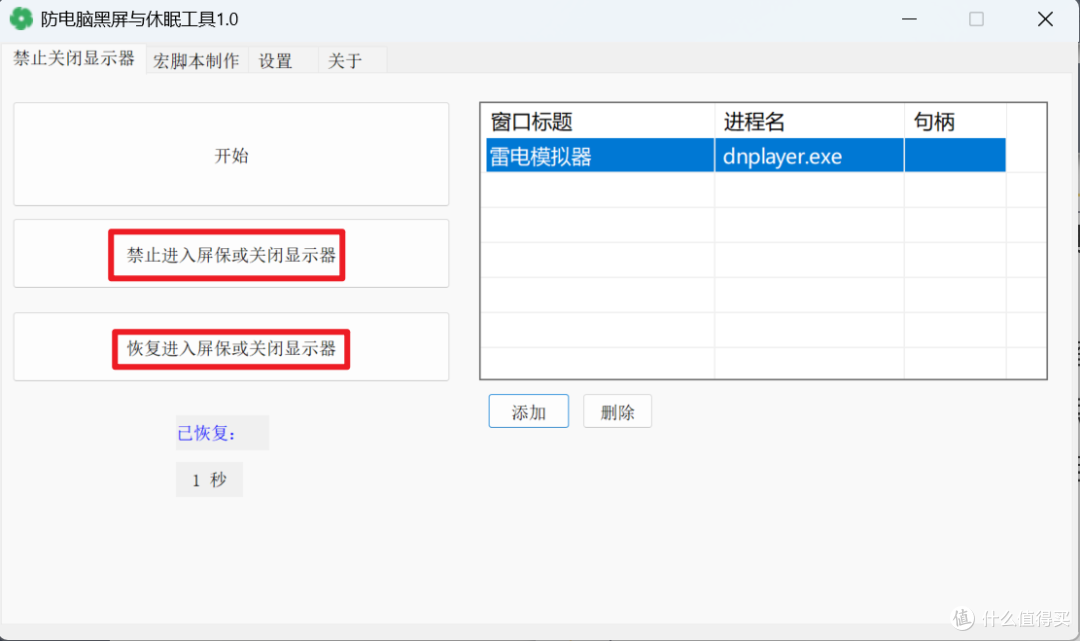Open the 宏脚本制作 tab
Image resolution: width=1080 pixels, height=641 pixels.
click(x=196, y=61)
